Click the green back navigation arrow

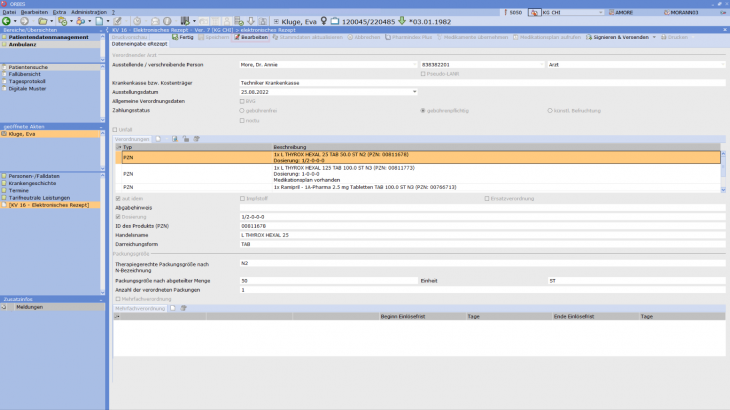[8, 20]
